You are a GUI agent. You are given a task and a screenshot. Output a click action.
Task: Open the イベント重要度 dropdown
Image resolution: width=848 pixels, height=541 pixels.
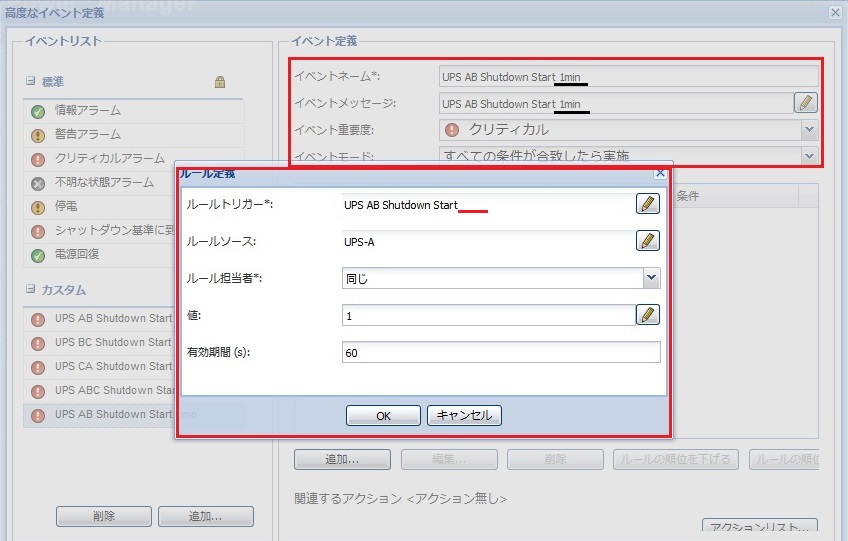809,130
